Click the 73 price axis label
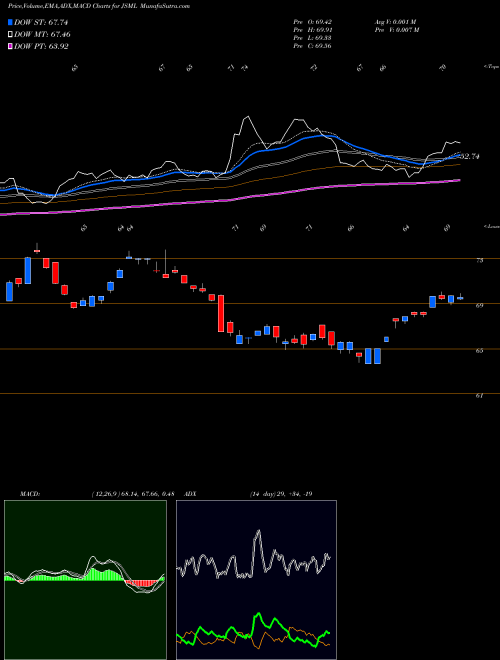Viewport: 500px width, 660px height. click(x=479, y=261)
